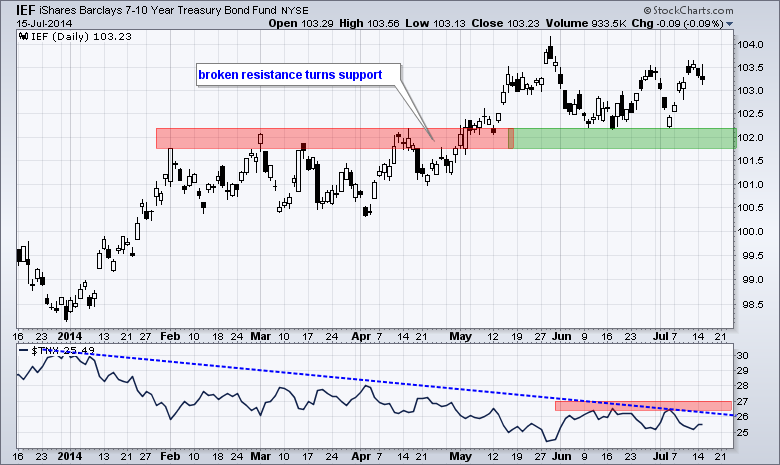Select the Open 103.29 value
The image size is (780, 465).
tap(300, 23)
